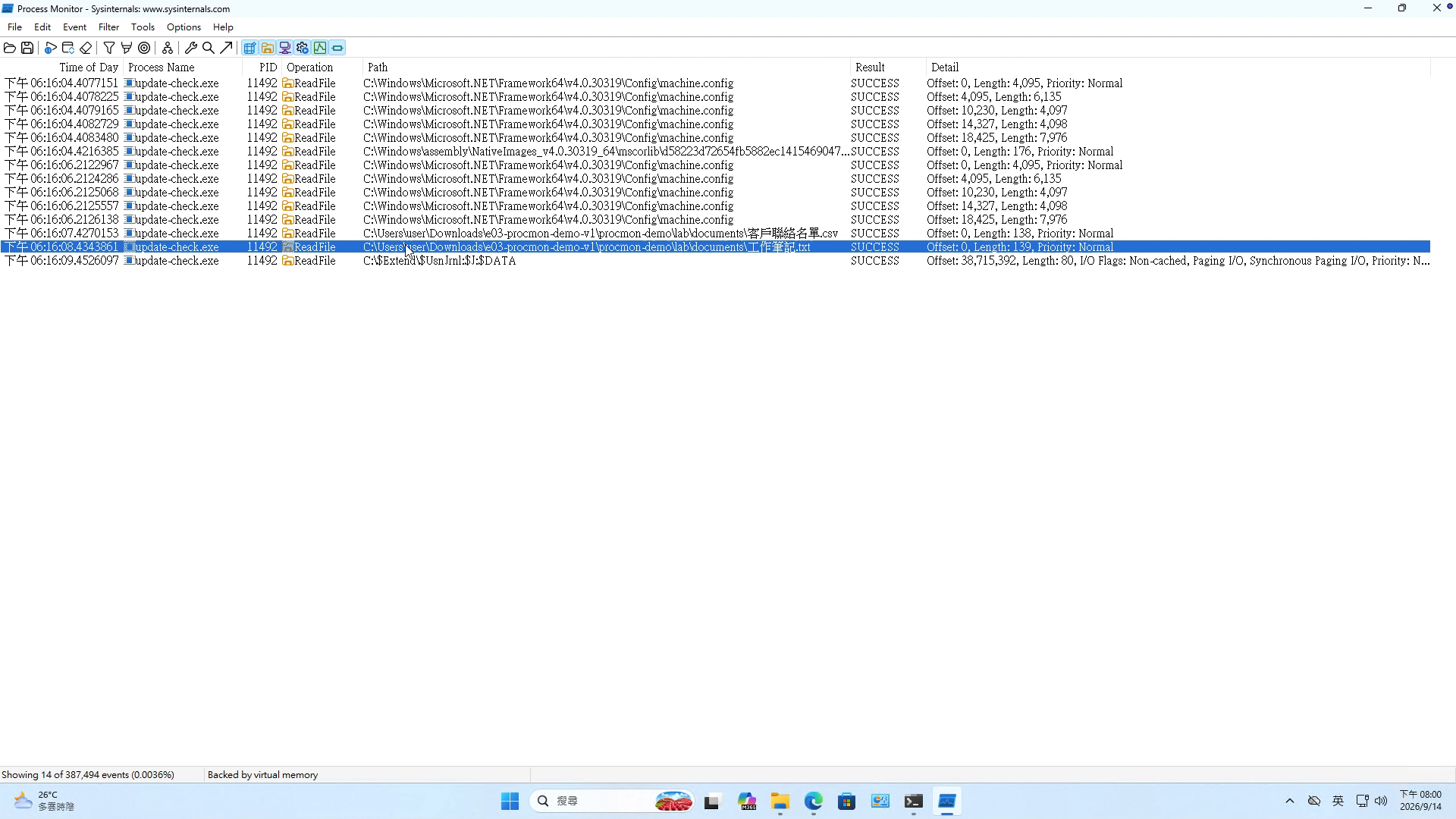Image resolution: width=1456 pixels, height=819 pixels.
Task: Click the Path column header
Action: pos(605,67)
